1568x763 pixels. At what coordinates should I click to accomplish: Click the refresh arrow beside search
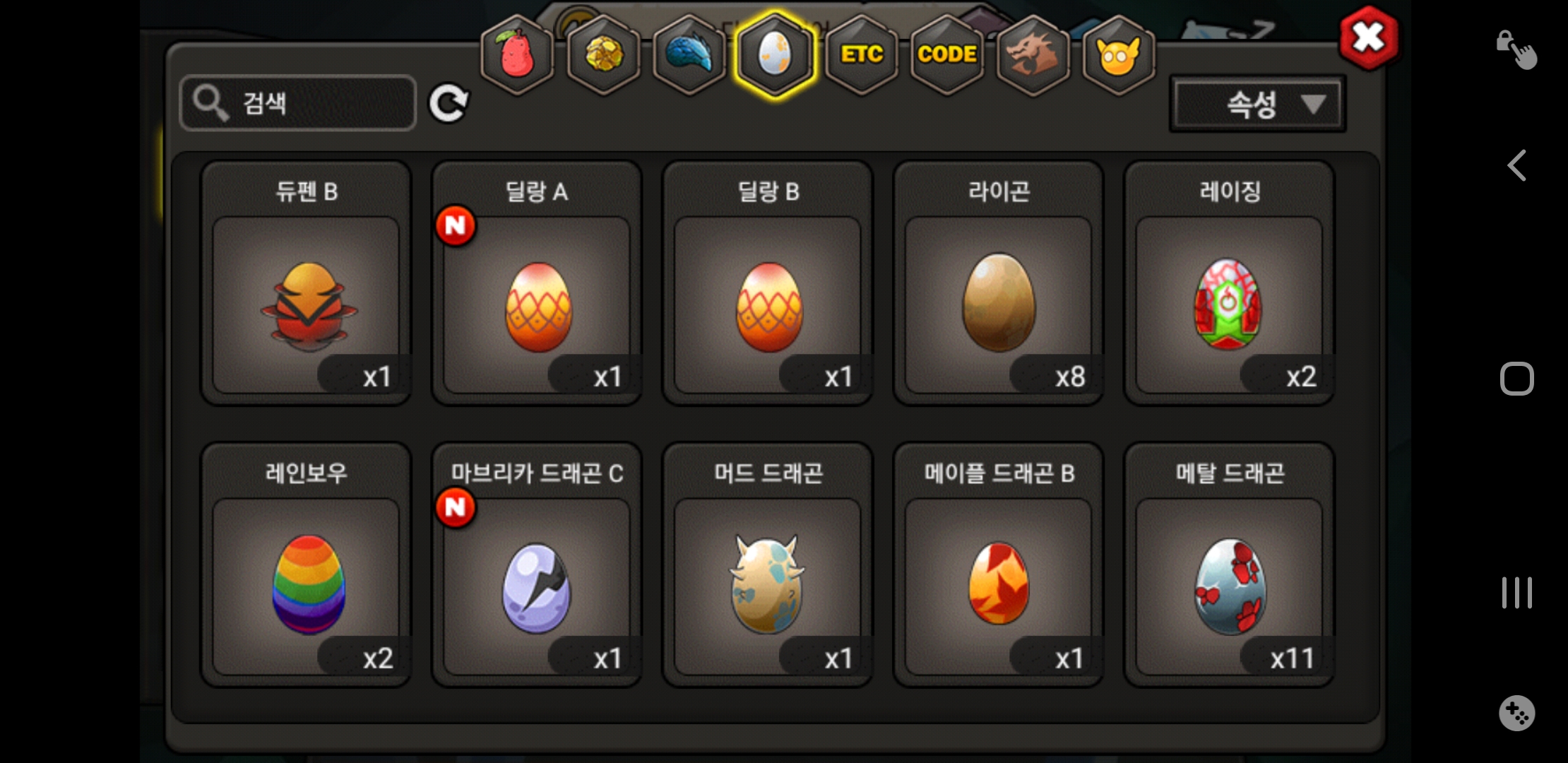click(449, 104)
